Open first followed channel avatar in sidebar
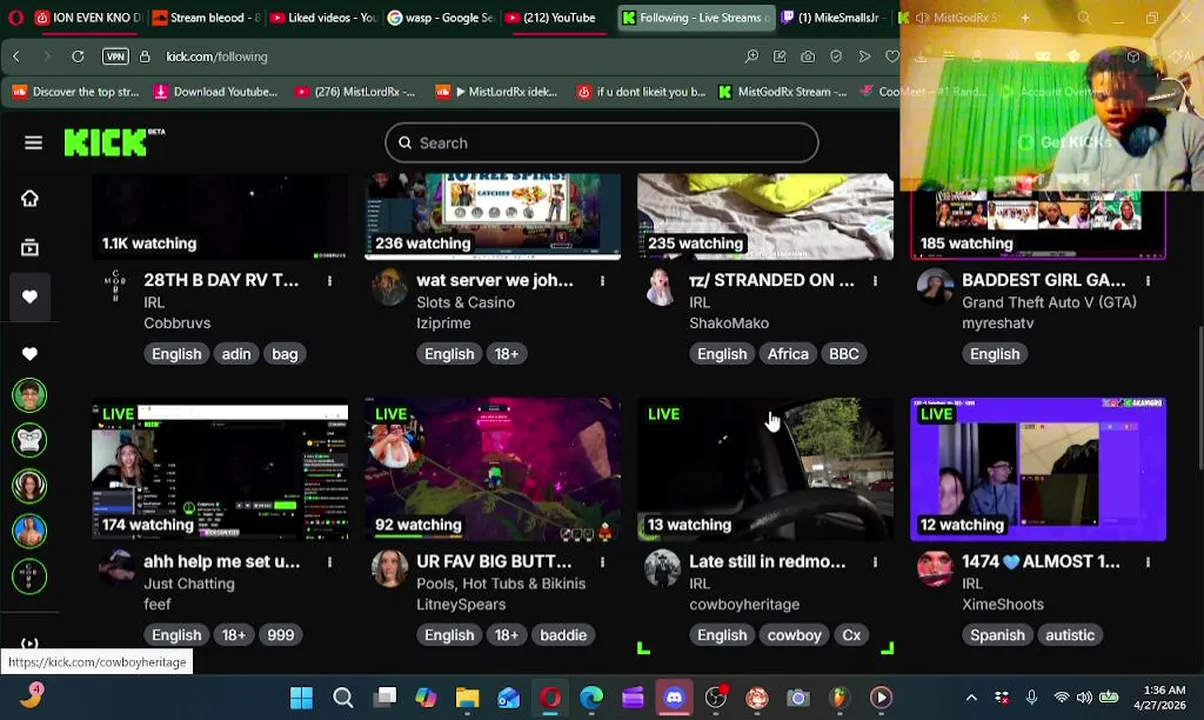1204x720 pixels. tap(30, 396)
